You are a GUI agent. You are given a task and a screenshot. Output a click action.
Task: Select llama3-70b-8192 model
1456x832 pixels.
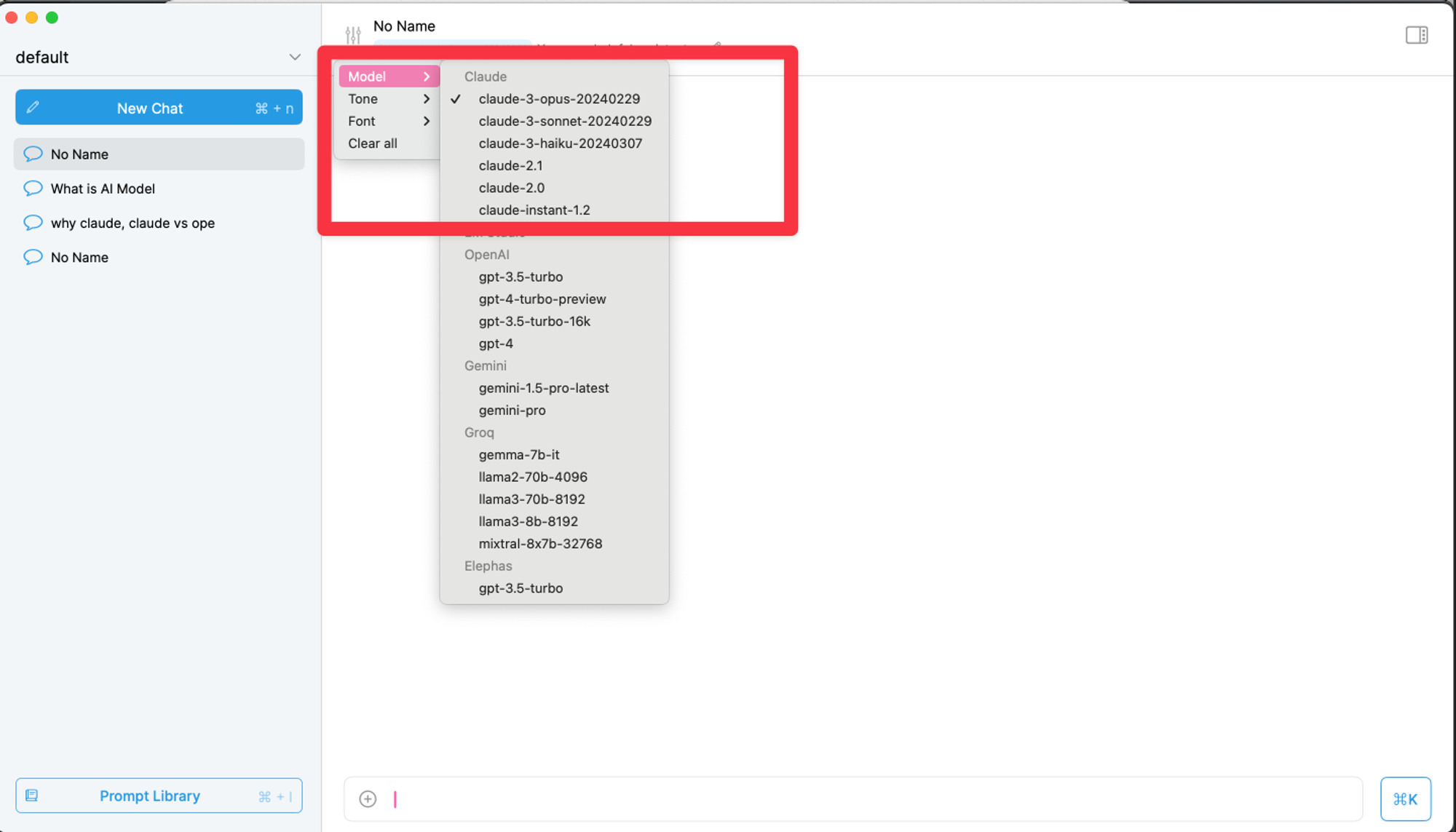point(532,499)
